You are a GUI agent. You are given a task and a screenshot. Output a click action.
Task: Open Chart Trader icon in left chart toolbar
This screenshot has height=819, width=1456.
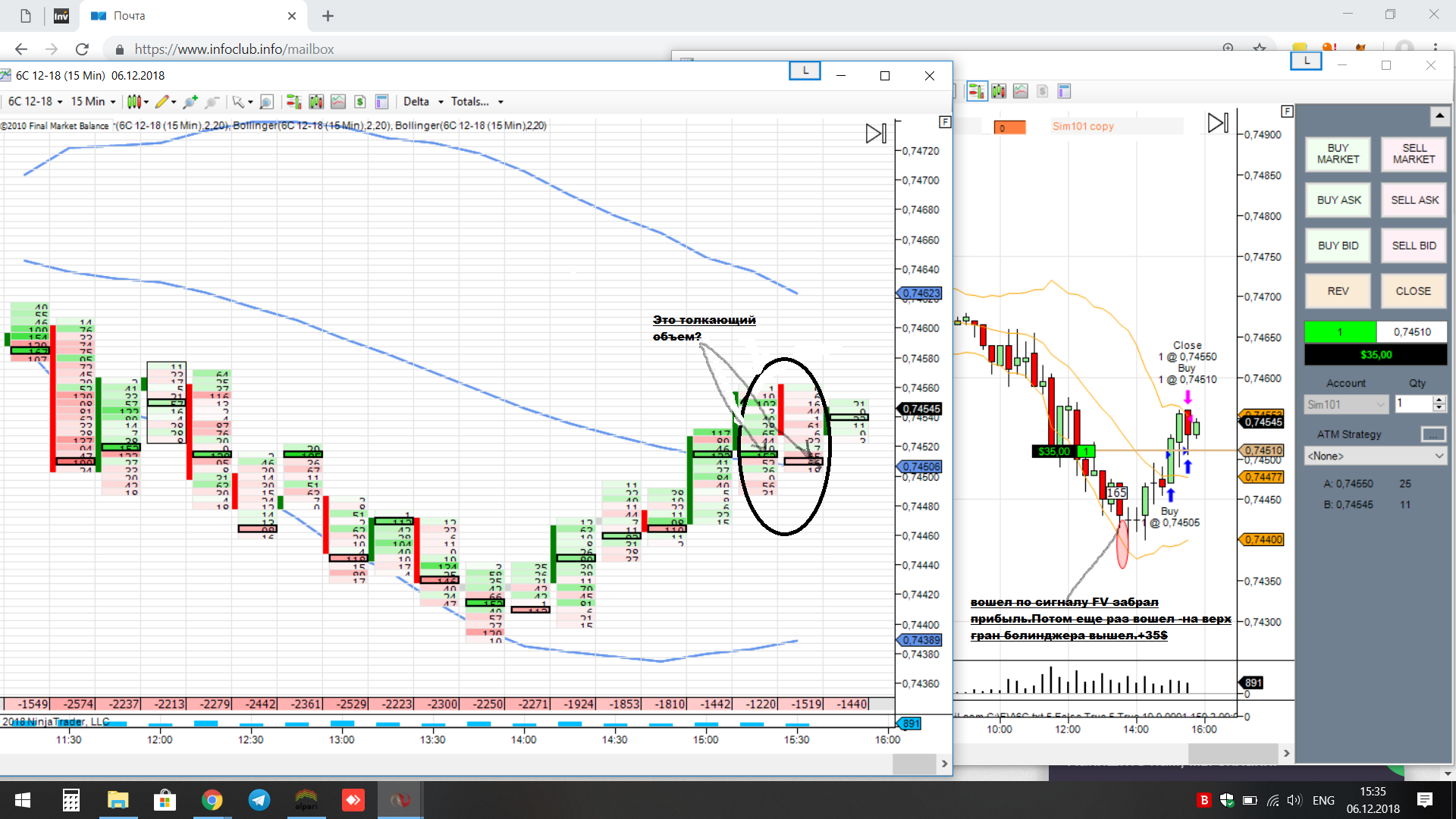click(293, 102)
